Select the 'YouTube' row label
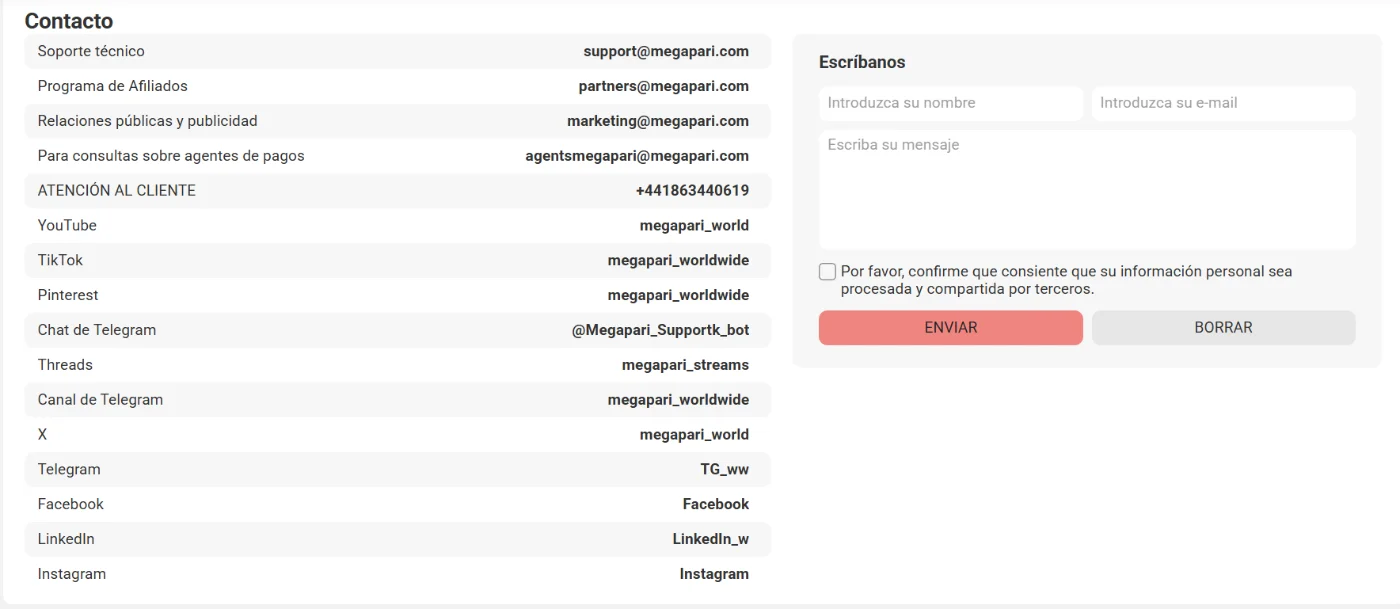1400x609 pixels. [x=67, y=226]
